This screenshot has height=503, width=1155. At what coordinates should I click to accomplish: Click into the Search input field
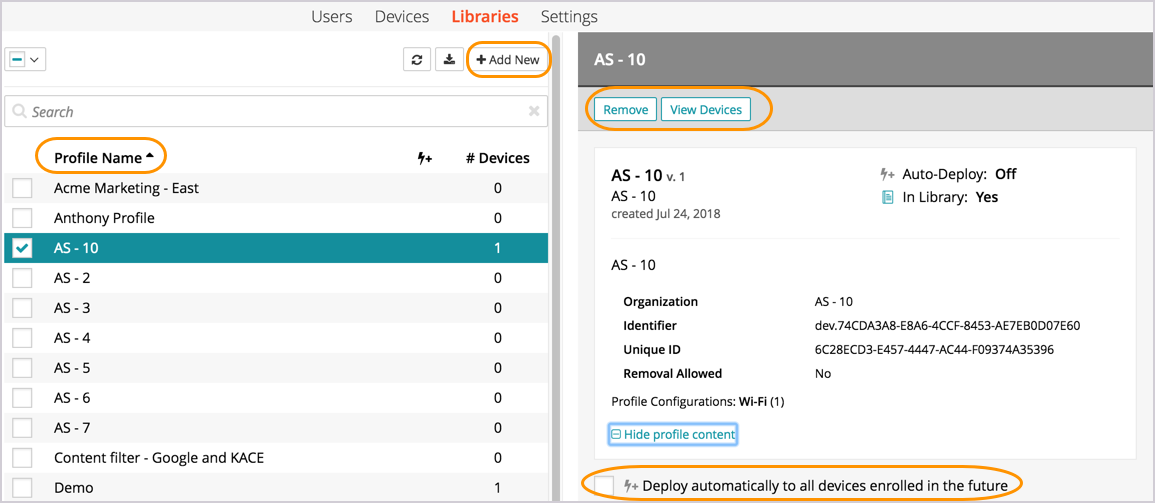click(270, 112)
